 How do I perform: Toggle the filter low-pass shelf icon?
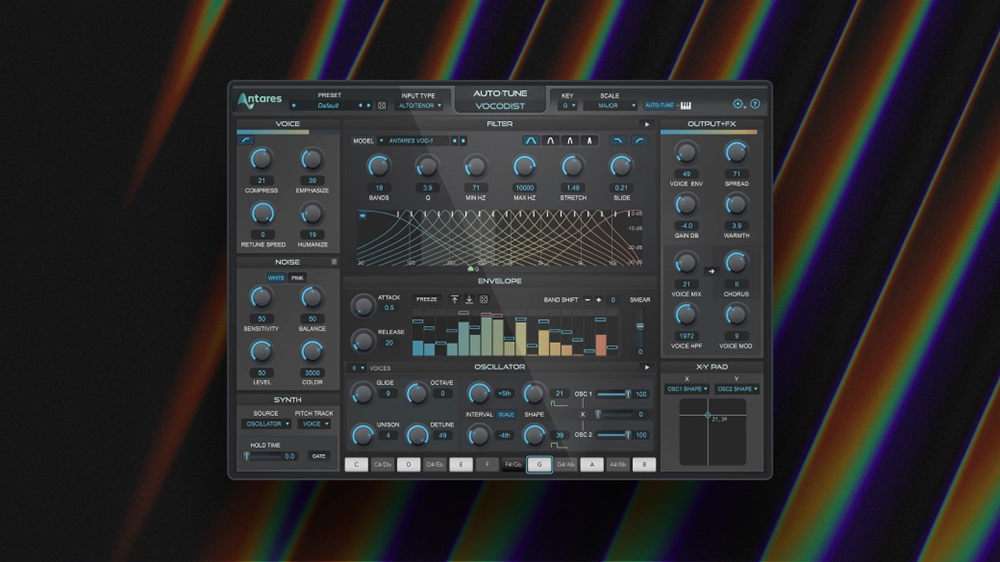(617, 140)
